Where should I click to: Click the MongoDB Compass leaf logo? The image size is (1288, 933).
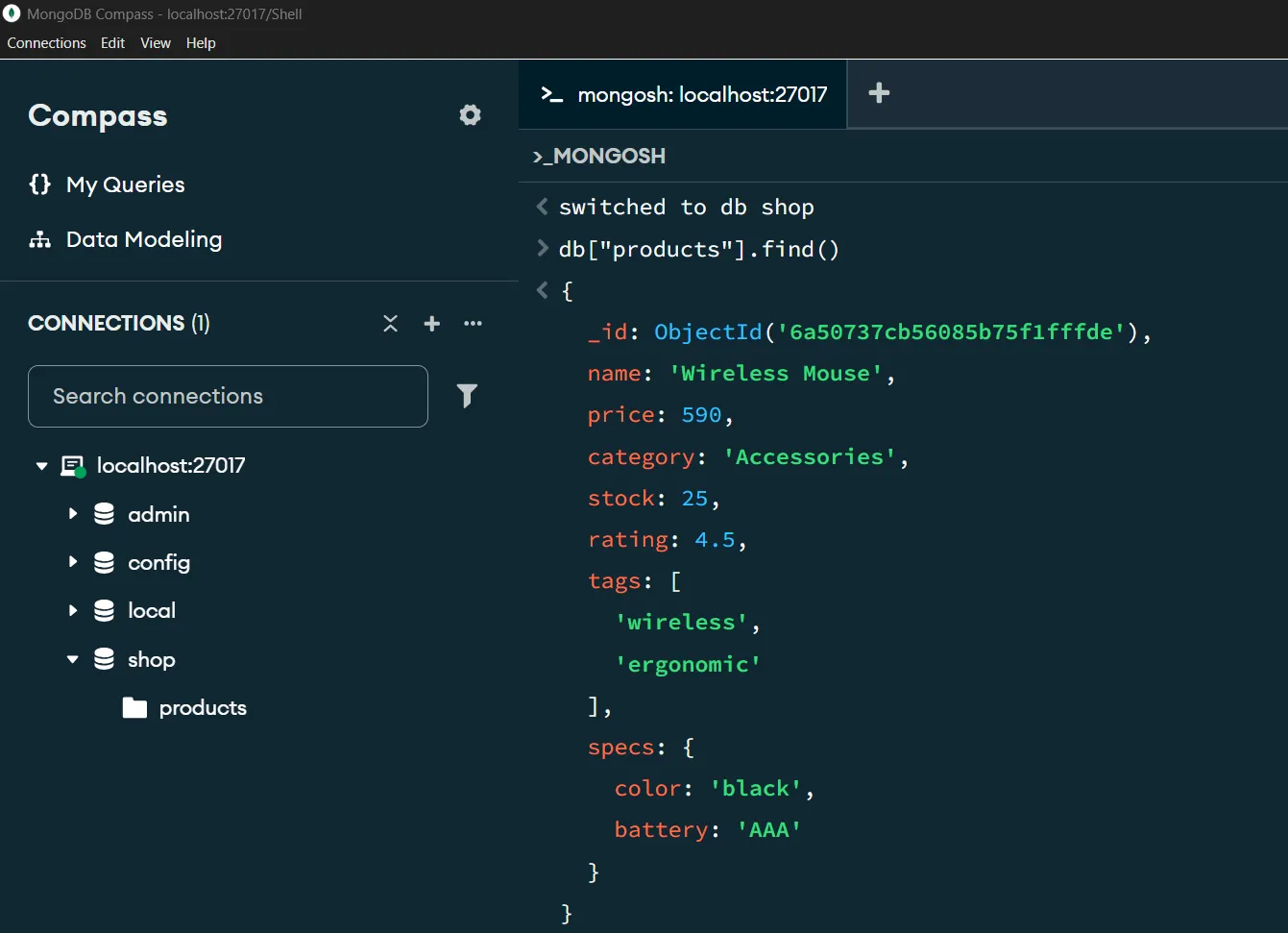click(12, 13)
